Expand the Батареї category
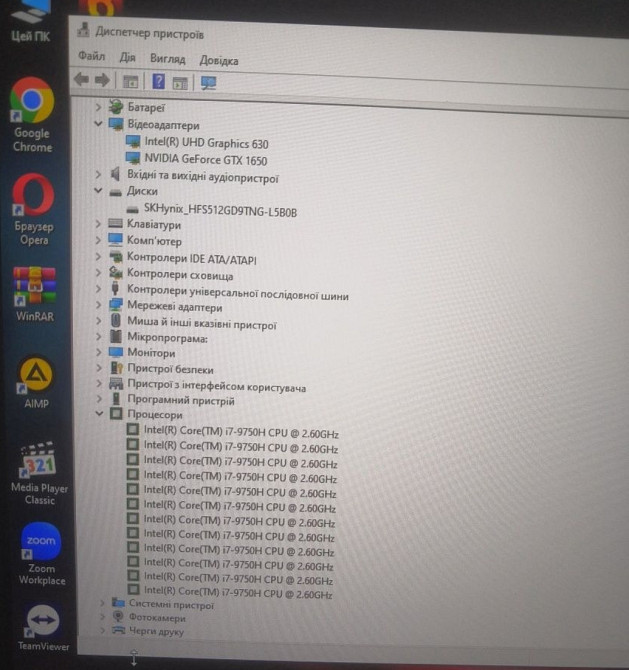Screen dimensions: 629x670 (98, 106)
